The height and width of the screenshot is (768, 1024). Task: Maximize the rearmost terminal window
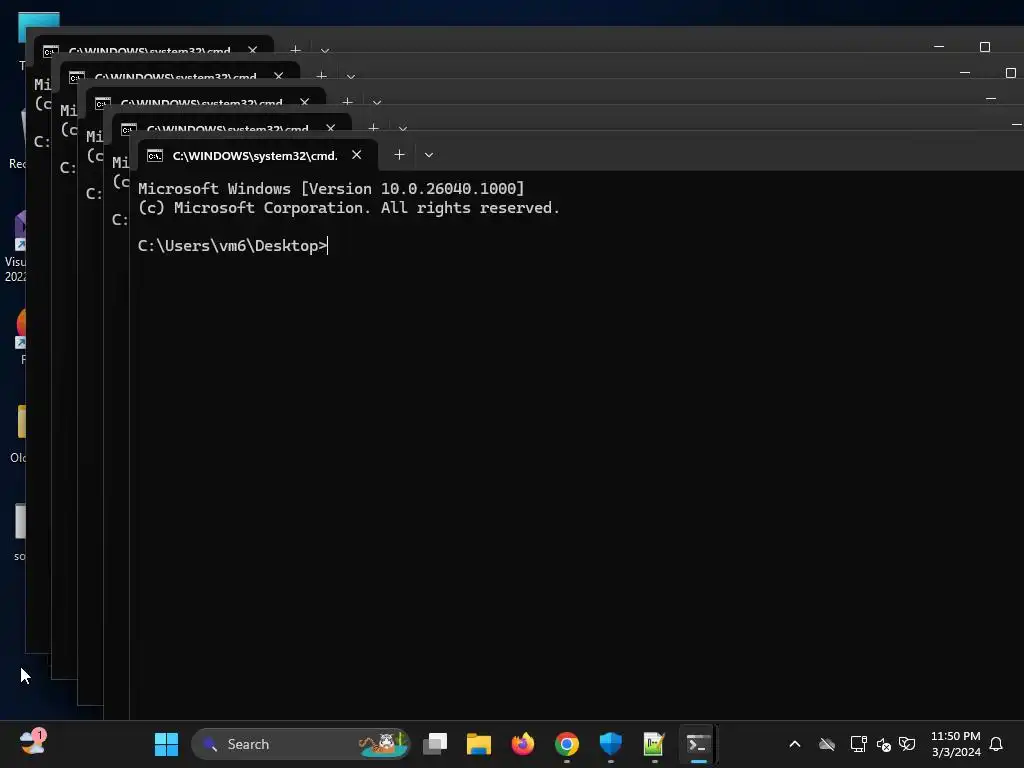point(985,47)
